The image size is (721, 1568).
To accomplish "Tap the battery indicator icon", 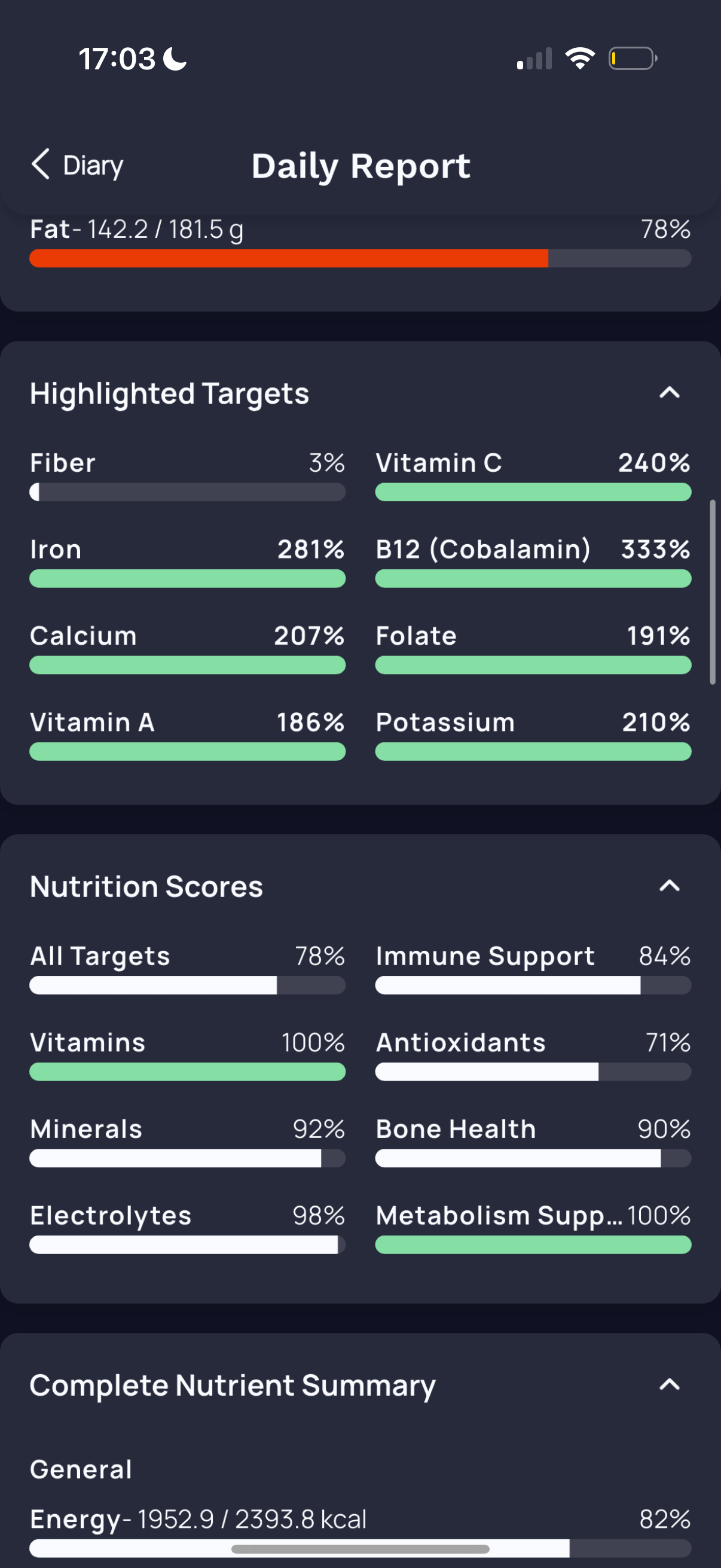I will click(633, 59).
